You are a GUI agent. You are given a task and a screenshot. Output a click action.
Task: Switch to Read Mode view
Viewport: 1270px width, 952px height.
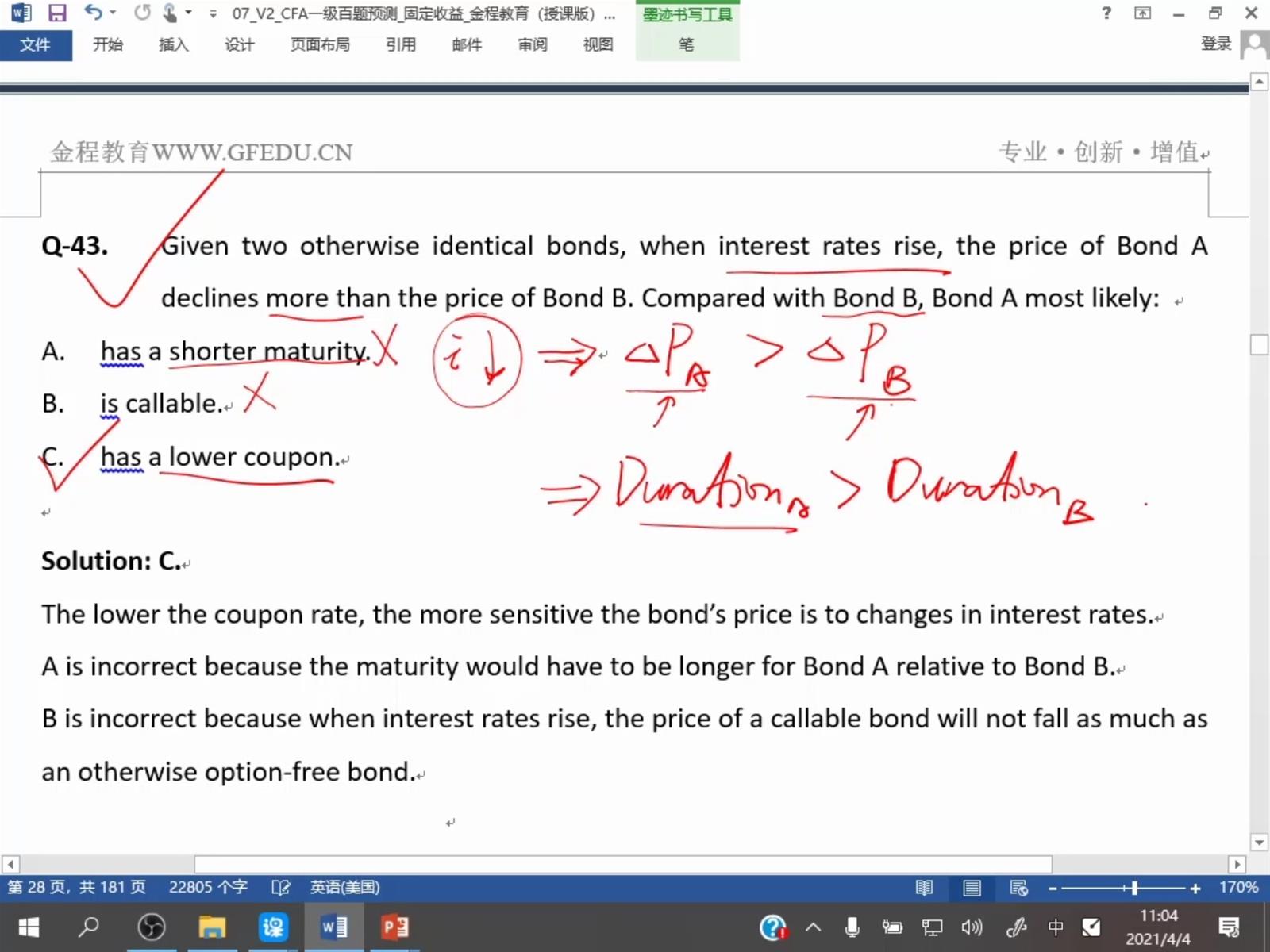(924, 888)
